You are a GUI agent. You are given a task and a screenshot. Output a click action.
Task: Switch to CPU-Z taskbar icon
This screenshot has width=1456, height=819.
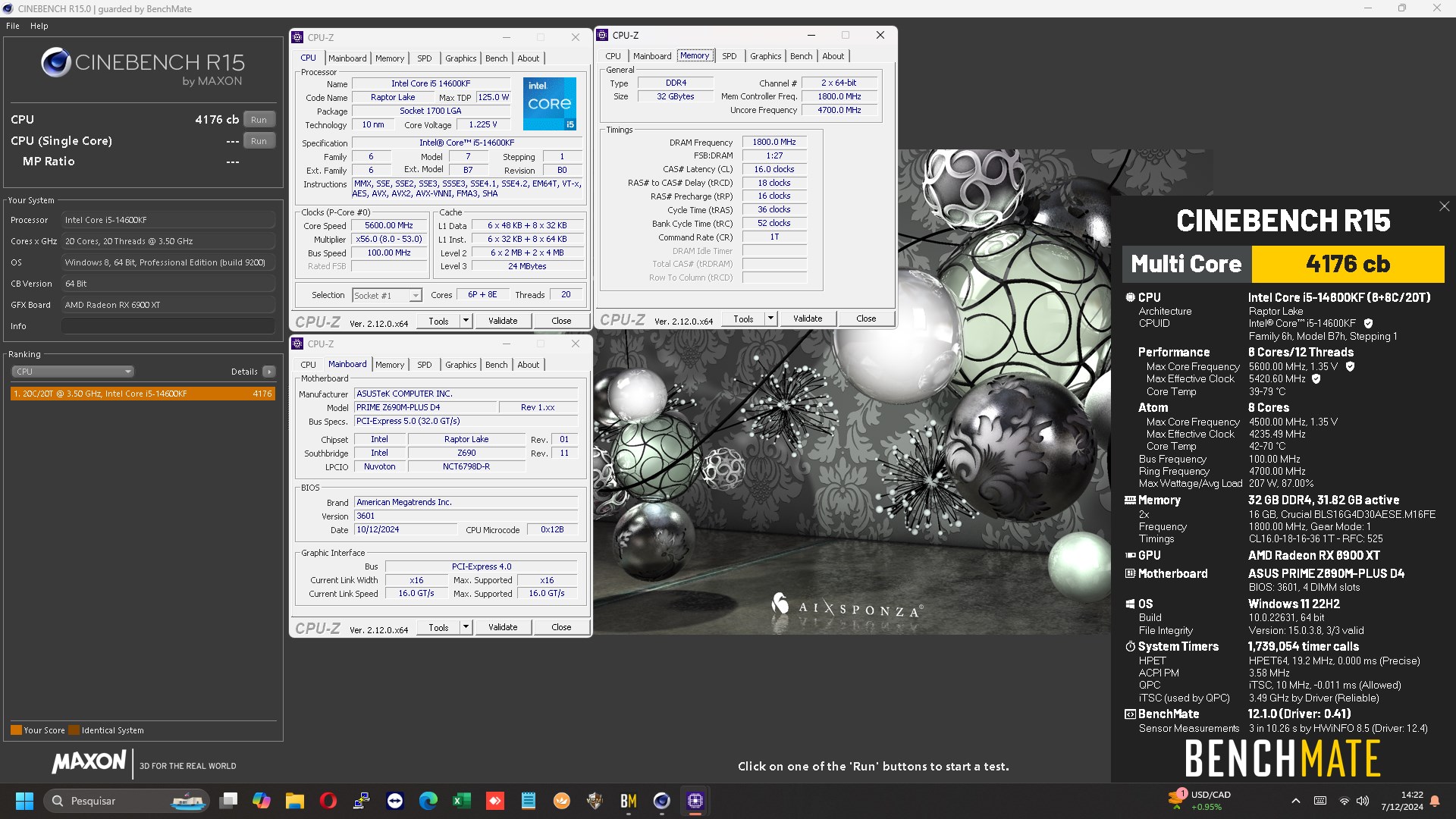click(695, 801)
